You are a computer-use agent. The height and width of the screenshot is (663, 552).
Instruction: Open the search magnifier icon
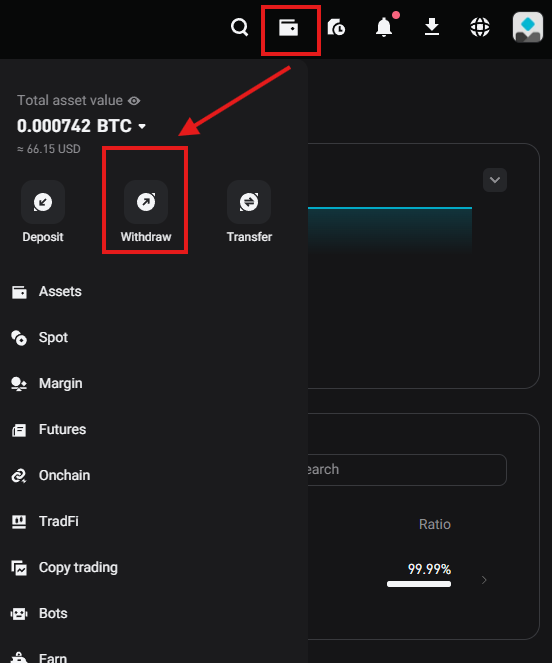click(x=239, y=27)
